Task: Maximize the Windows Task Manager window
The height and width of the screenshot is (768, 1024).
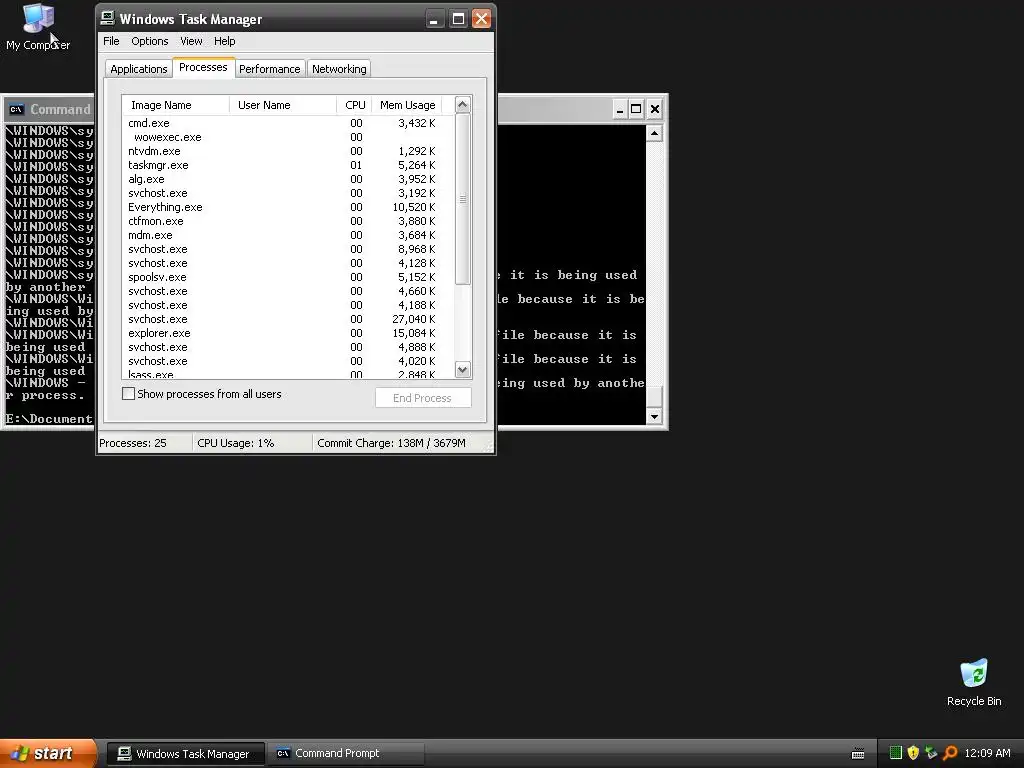Action: [458, 19]
